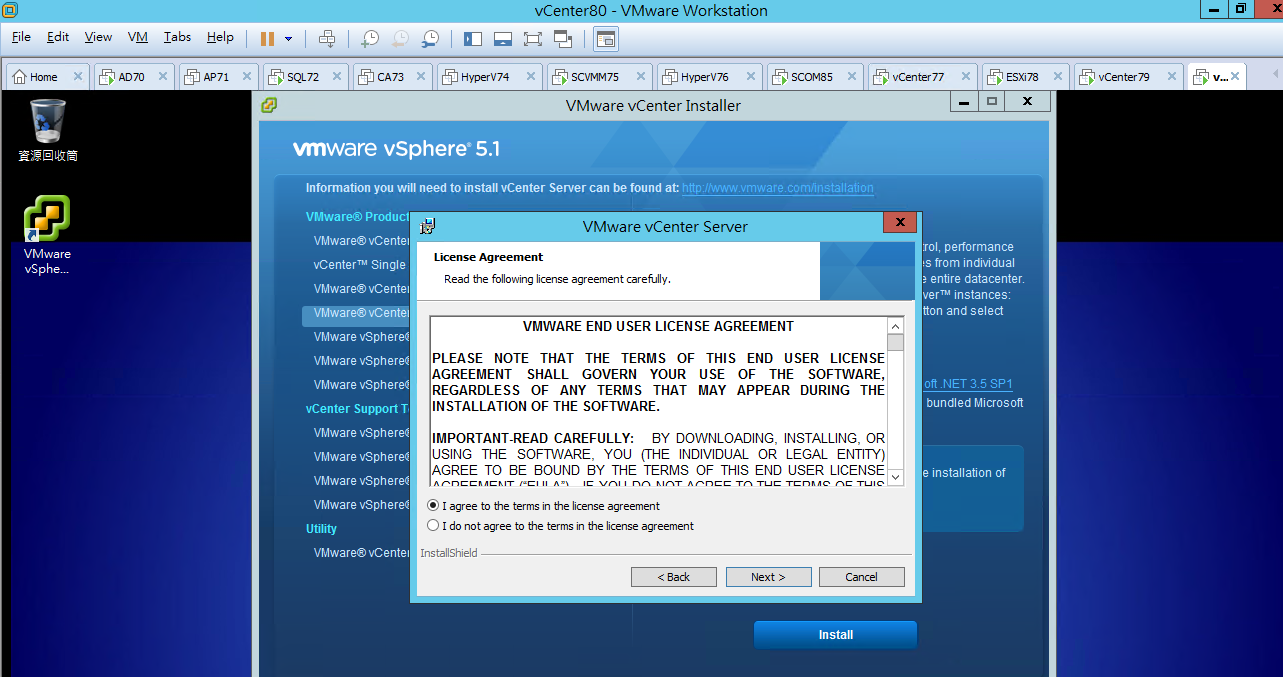
Task: Click the vCenter Installer title bar icon
Action: [269, 105]
